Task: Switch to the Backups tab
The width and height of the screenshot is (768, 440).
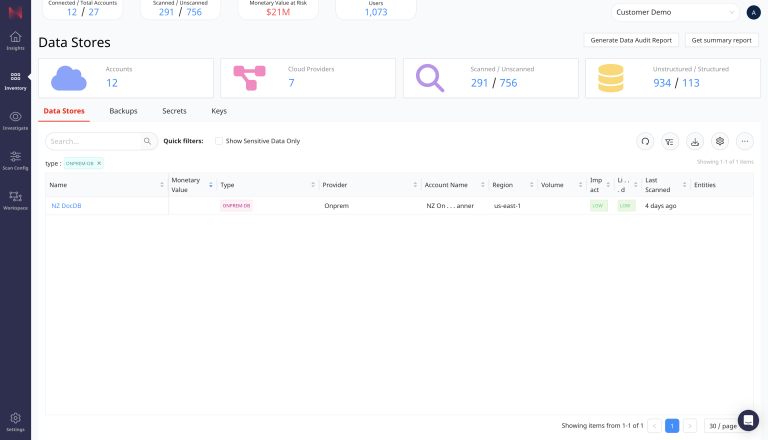Action: click(123, 111)
